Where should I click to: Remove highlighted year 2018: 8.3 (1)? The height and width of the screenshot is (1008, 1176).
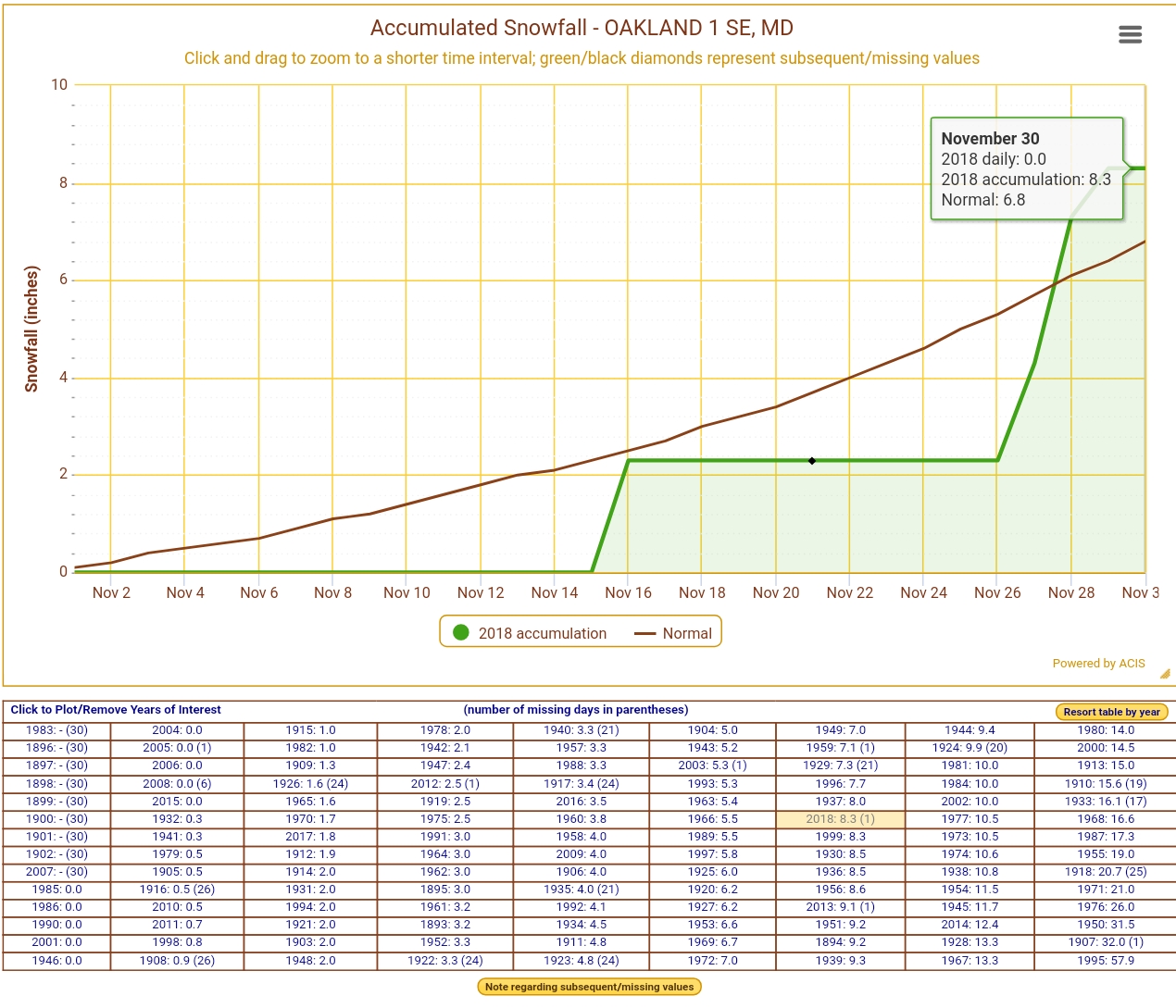click(x=840, y=819)
